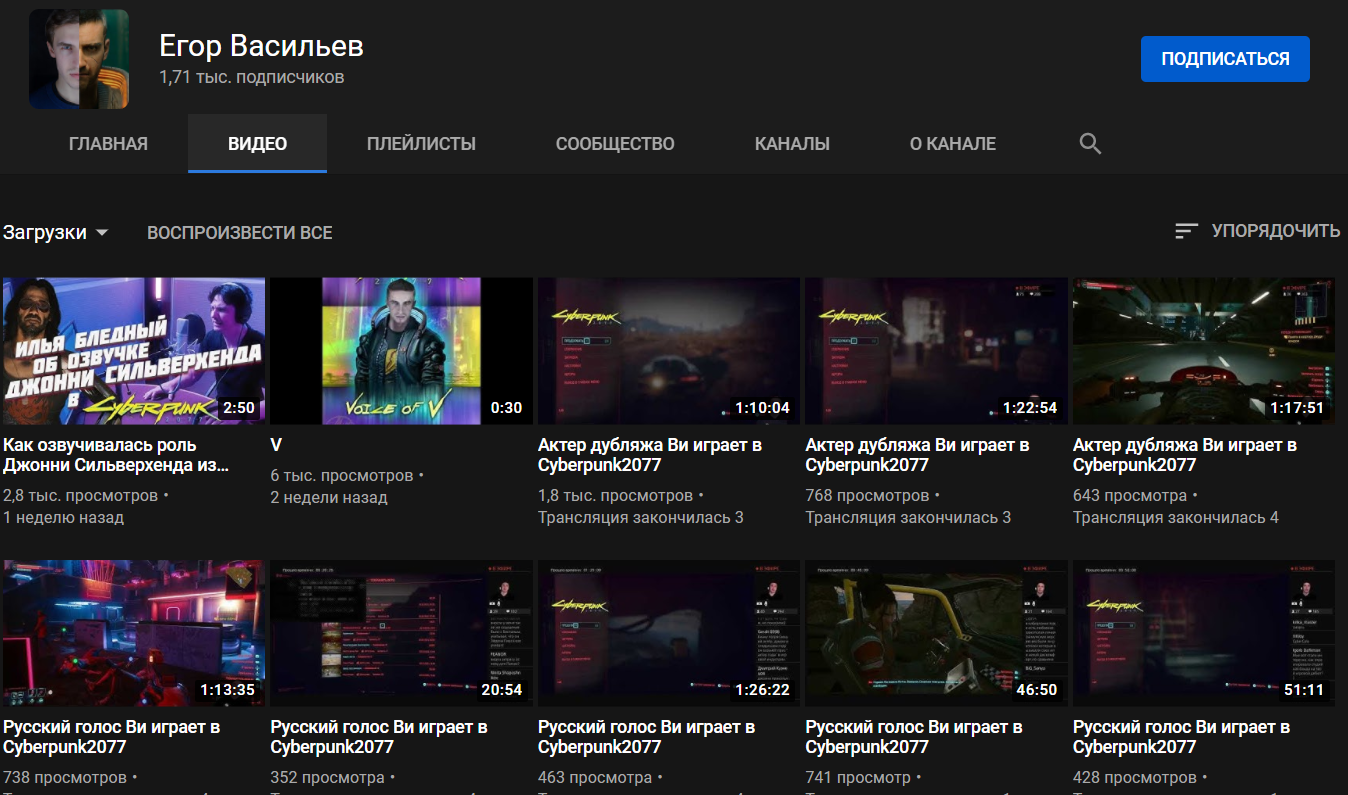Viewport: 1348px width, 795px height.
Task: Open Актер дубляжа title with 768 просмотров
Action: pos(917,455)
